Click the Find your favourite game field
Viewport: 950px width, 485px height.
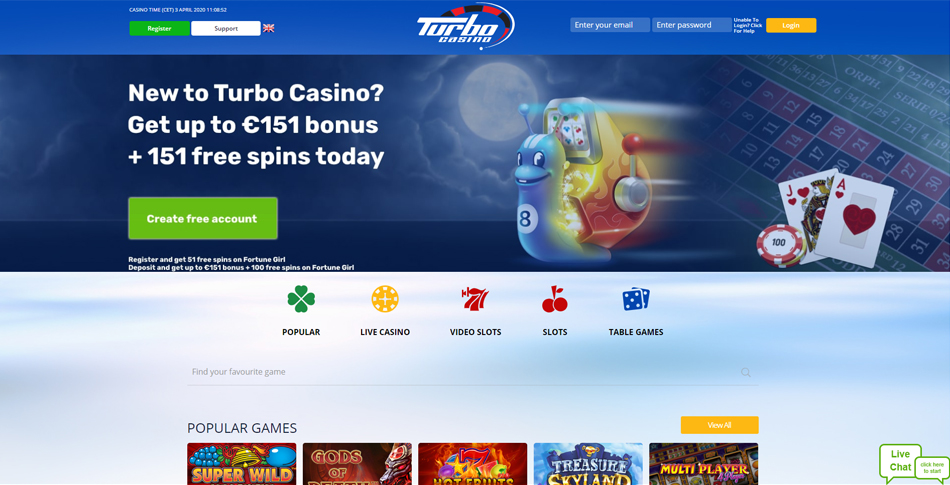[473, 372]
